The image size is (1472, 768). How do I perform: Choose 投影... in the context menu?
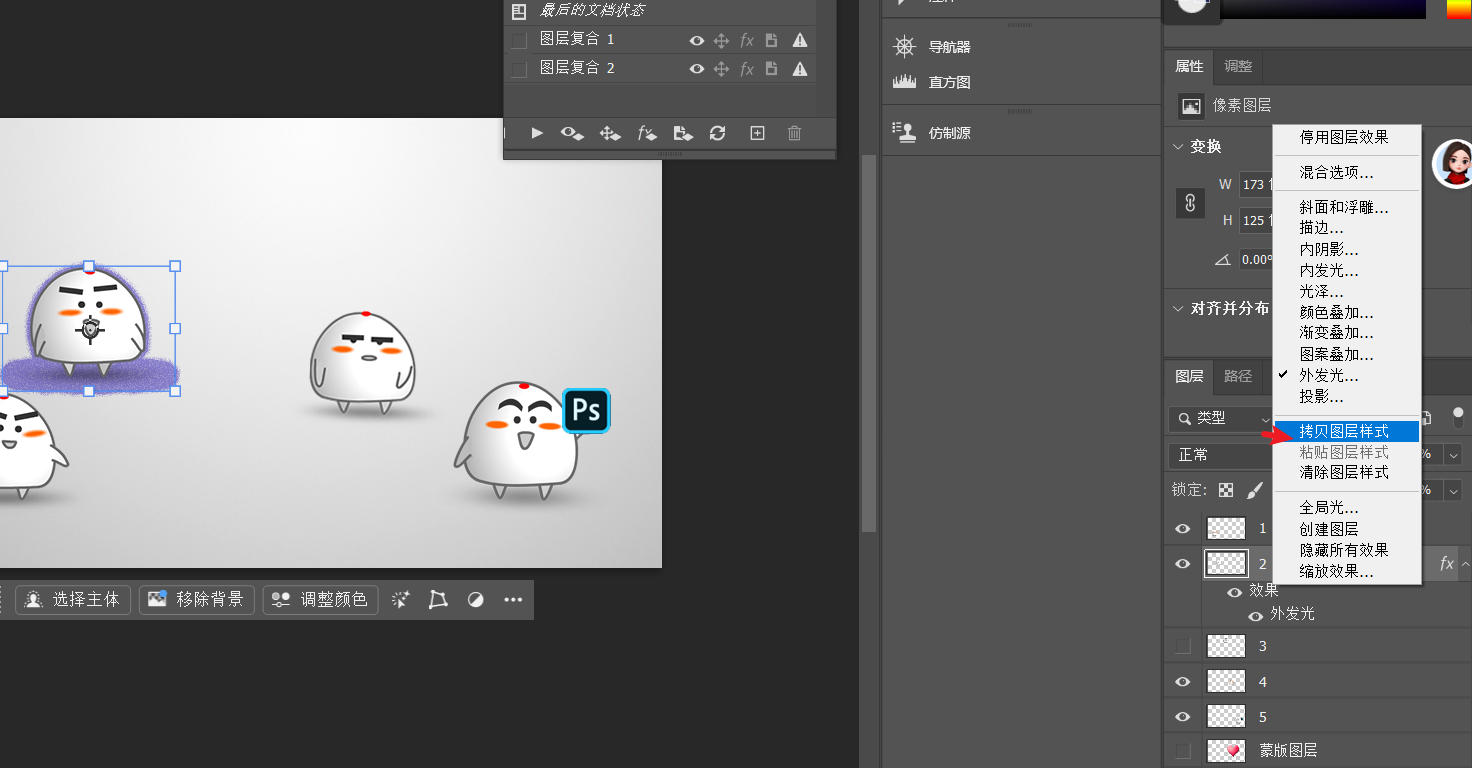[x=1346, y=397]
